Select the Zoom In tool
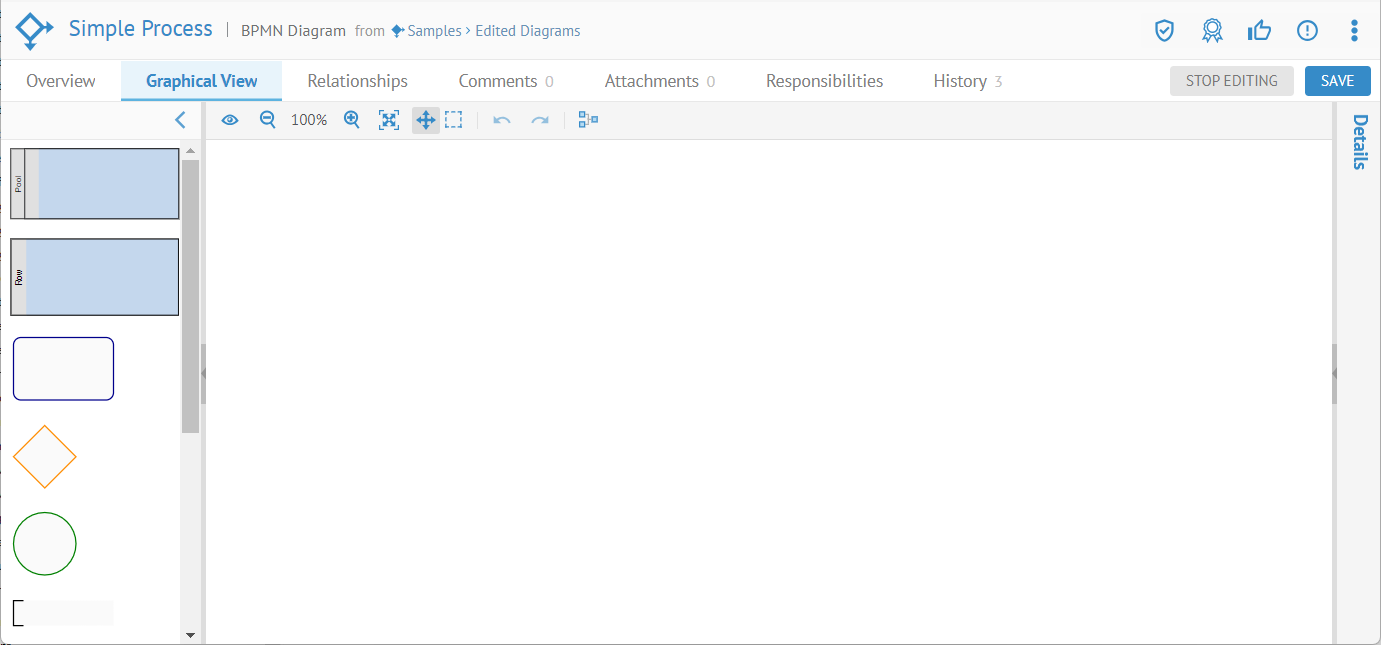The image size is (1381, 645). pyautogui.click(x=351, y=119)
